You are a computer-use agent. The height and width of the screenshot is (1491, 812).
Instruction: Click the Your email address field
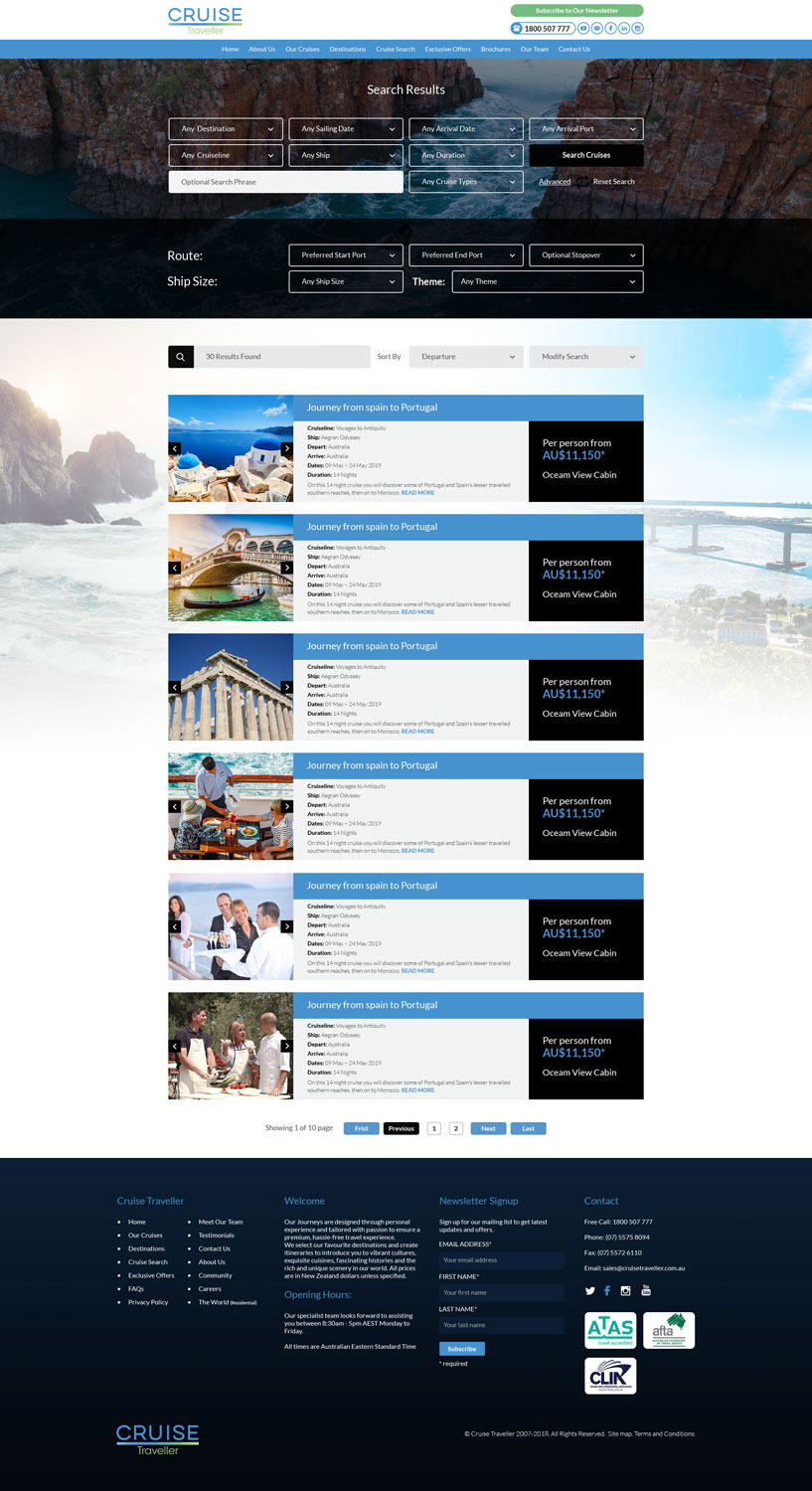coord(502,1260)
